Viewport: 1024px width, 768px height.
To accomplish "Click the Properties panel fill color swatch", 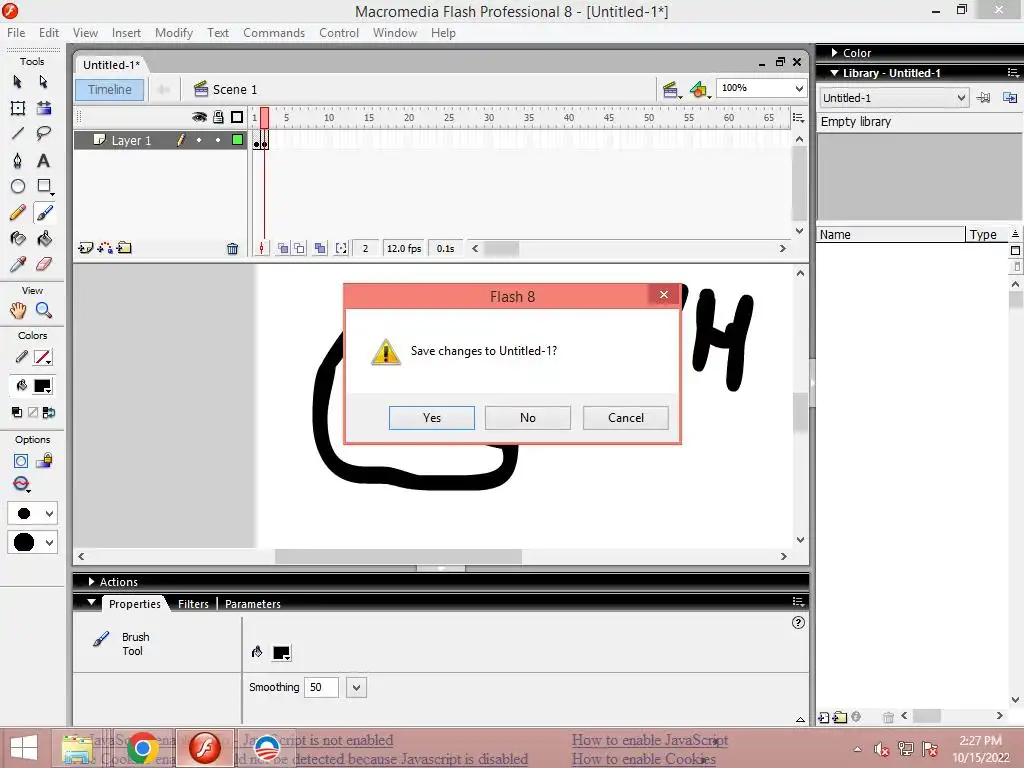I will point(281,652).
